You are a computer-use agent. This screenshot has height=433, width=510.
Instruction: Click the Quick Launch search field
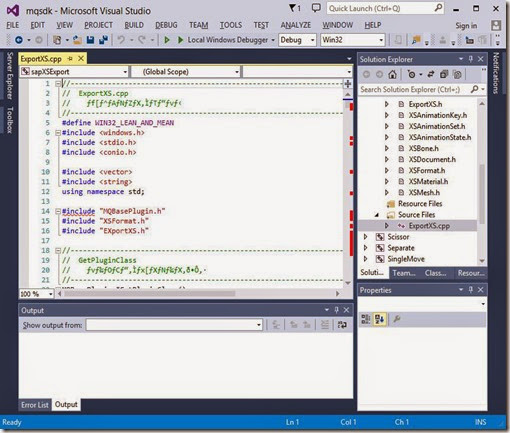pyautogui.click(x=386, y=8)
